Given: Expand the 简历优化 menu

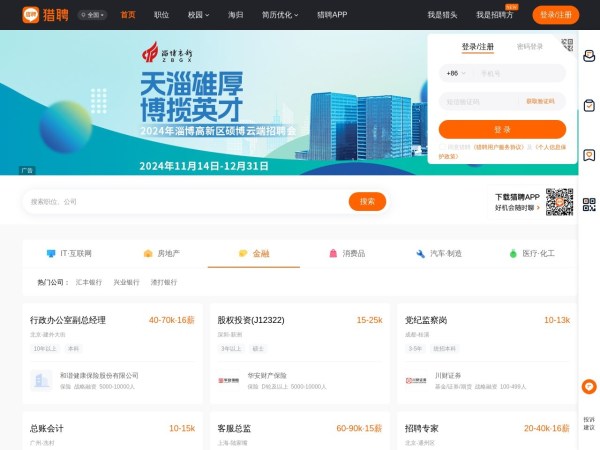Looking at the screenshot, I should point(281,15).
